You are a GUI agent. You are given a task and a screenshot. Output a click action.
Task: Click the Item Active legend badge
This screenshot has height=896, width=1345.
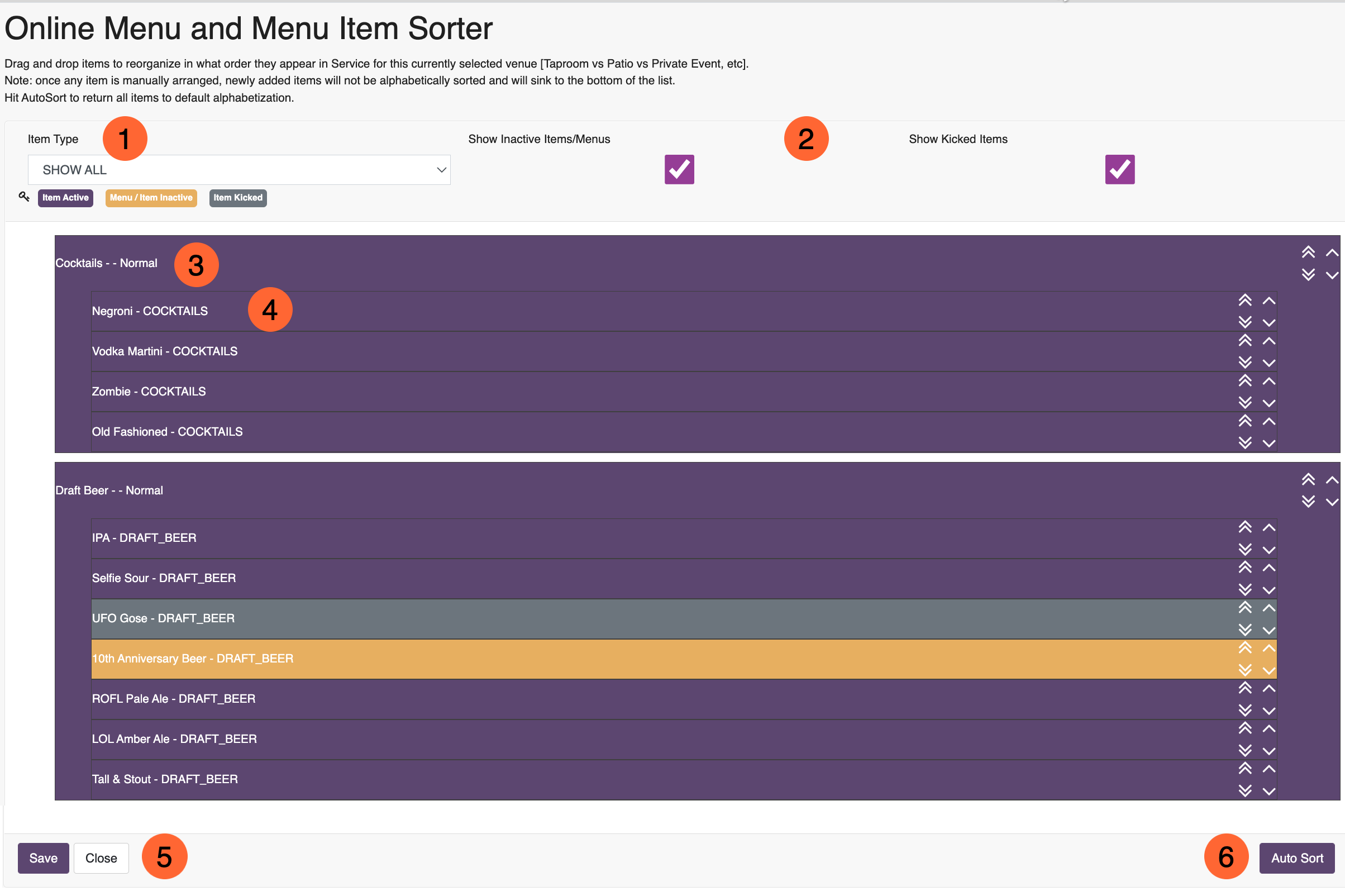click(x=66, y=198)
